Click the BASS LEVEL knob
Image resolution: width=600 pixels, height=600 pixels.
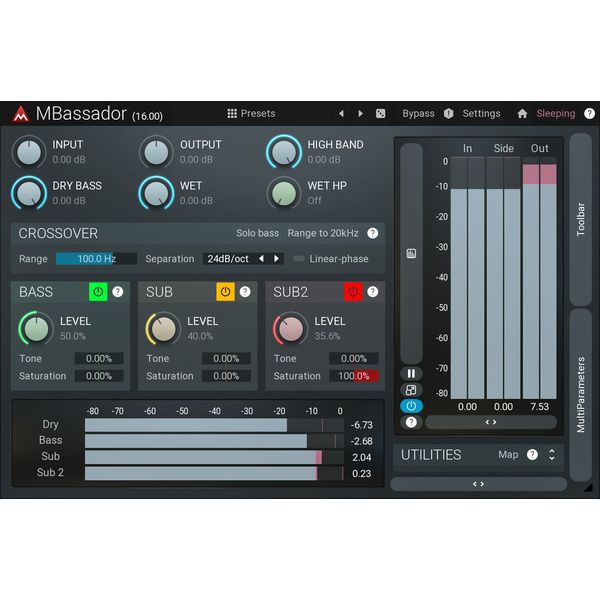[x=36, y=328]
